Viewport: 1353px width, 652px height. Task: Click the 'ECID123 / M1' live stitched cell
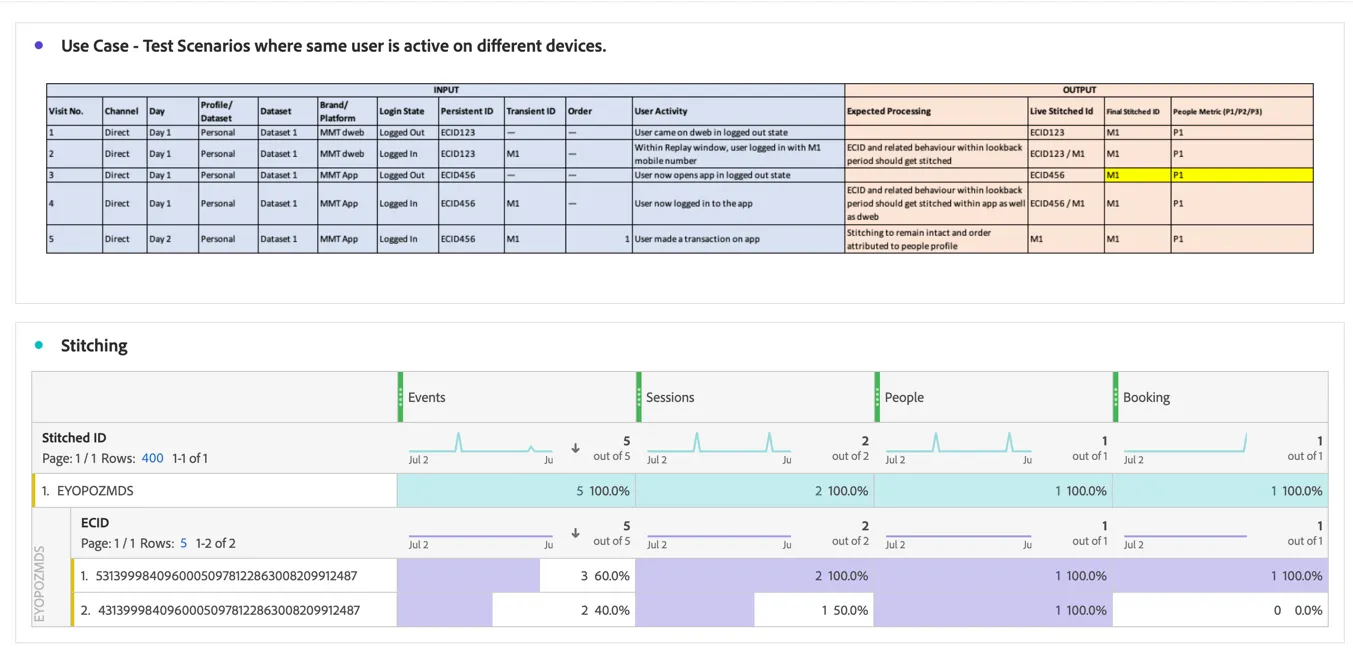pyautogui.click(x=1066, y=154)
